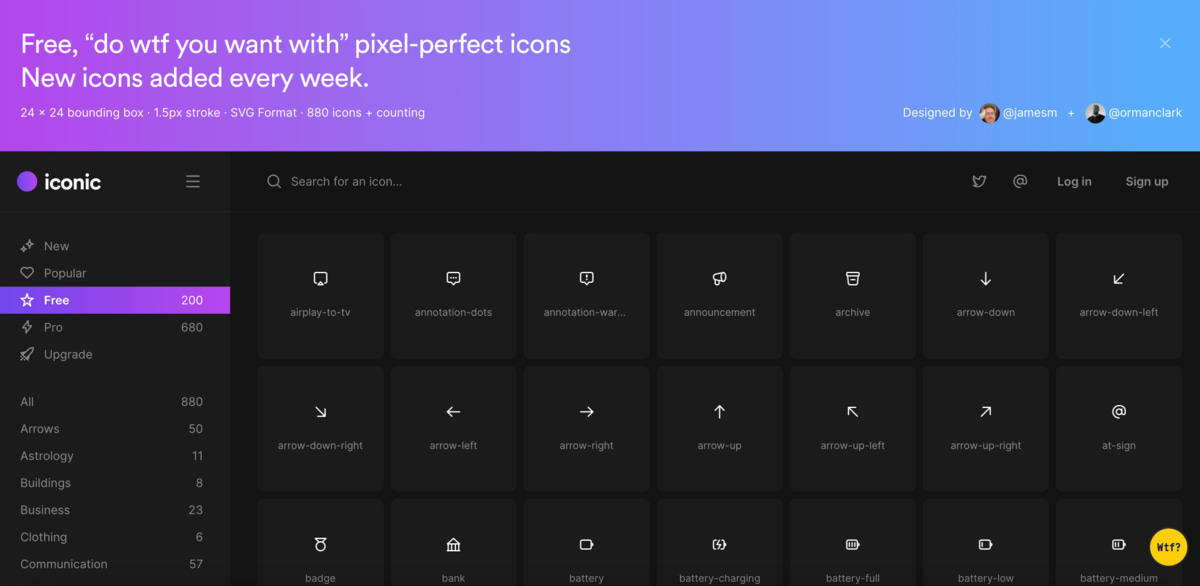The width and height of the screenshot is (1200, 586).
Task: Select the arrow-up-left icon
Action: click(x=852, y=428)
